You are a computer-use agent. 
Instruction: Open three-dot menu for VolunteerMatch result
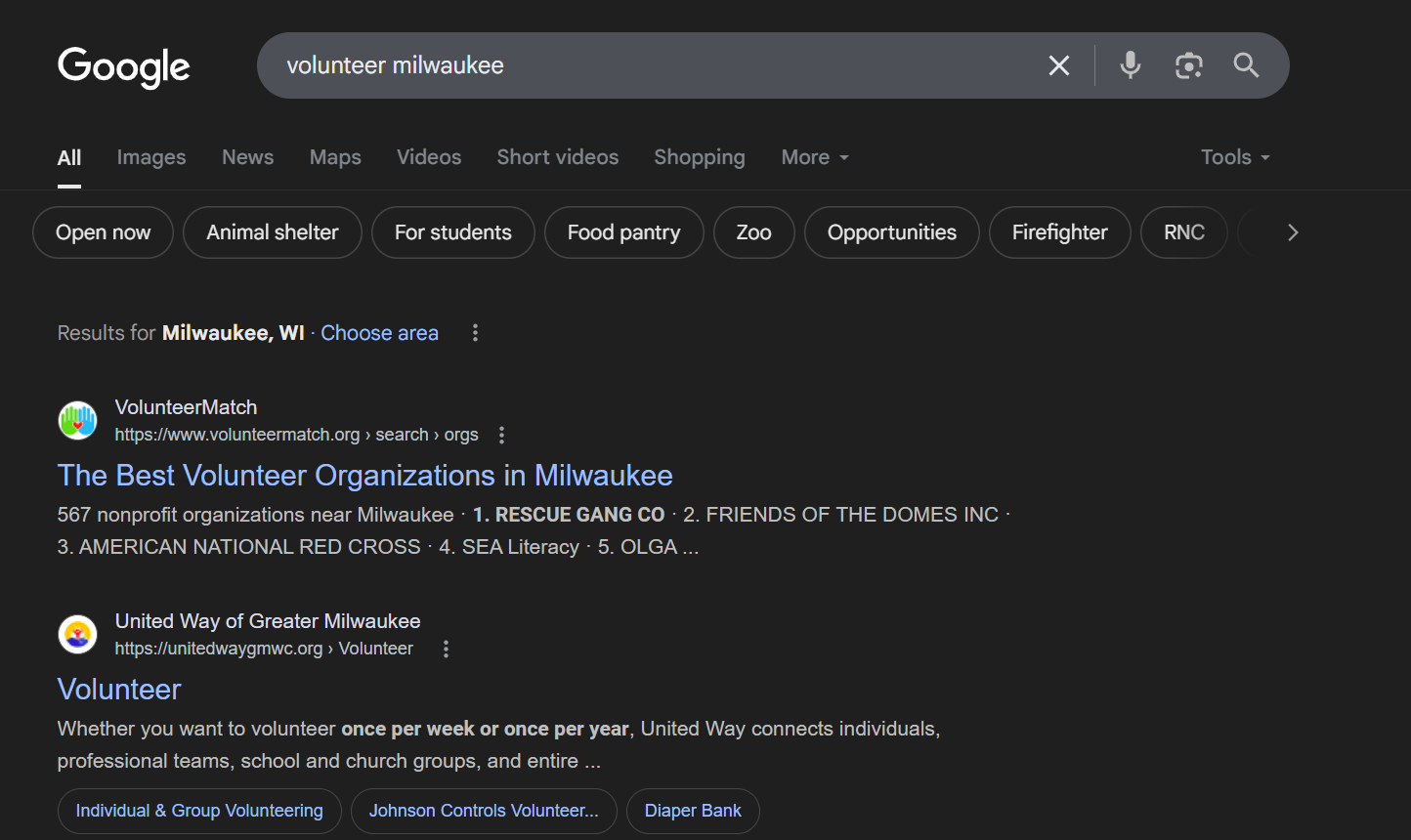pyautogui.click(x=502, y=435)
